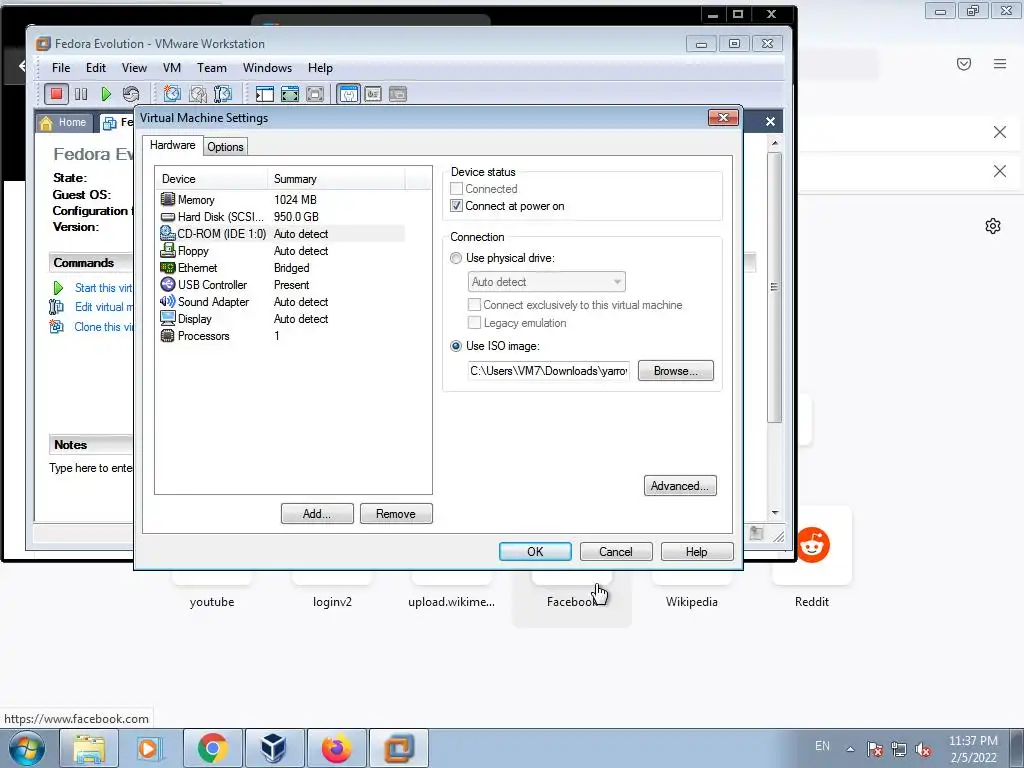Viewport: 1024px width, 768px height.
Task: Open the Auto detect physical drive dropdown
Action: pyautogui.click(x=547, y=282)
